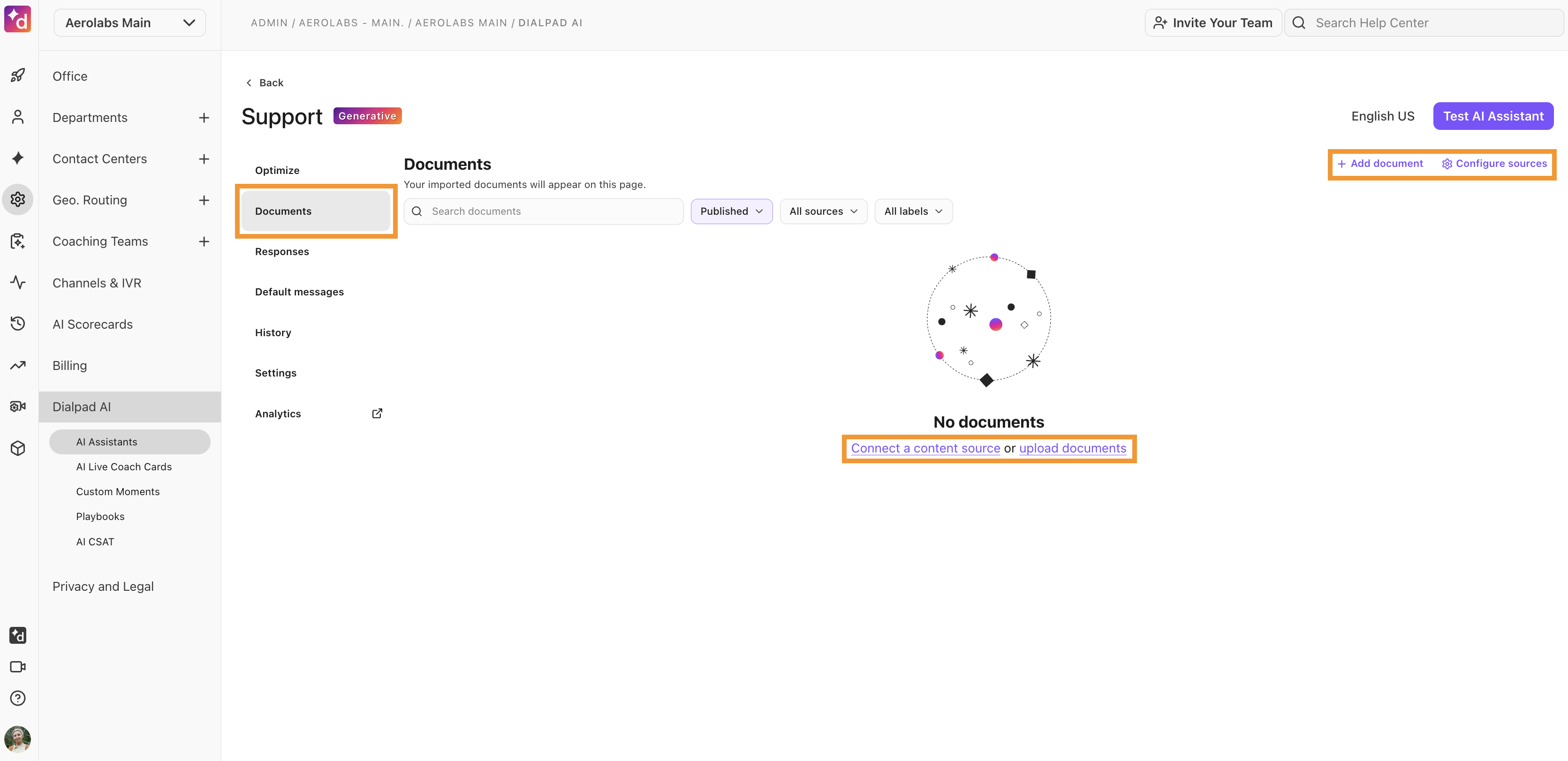The height and width of the screenshot is (761, 1568).
Task: Open the activity pulse icon in rail
Action: click(x=18, y=282)
